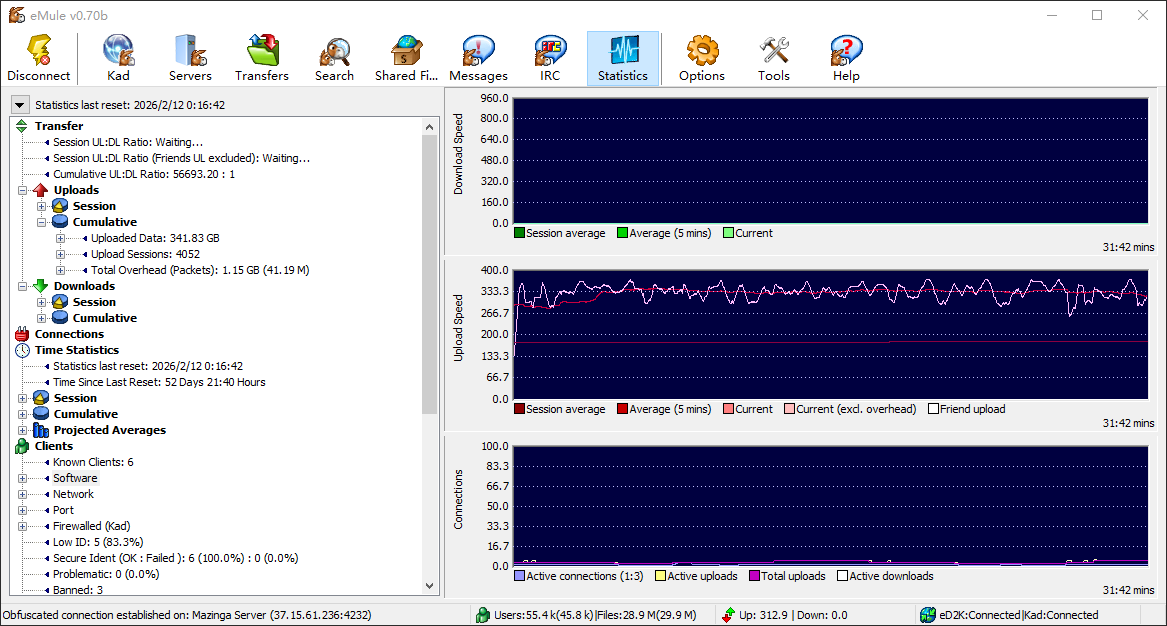Open the Kad network window
Viewport: 1167px width, 626px height.
[x=118, y=58]
